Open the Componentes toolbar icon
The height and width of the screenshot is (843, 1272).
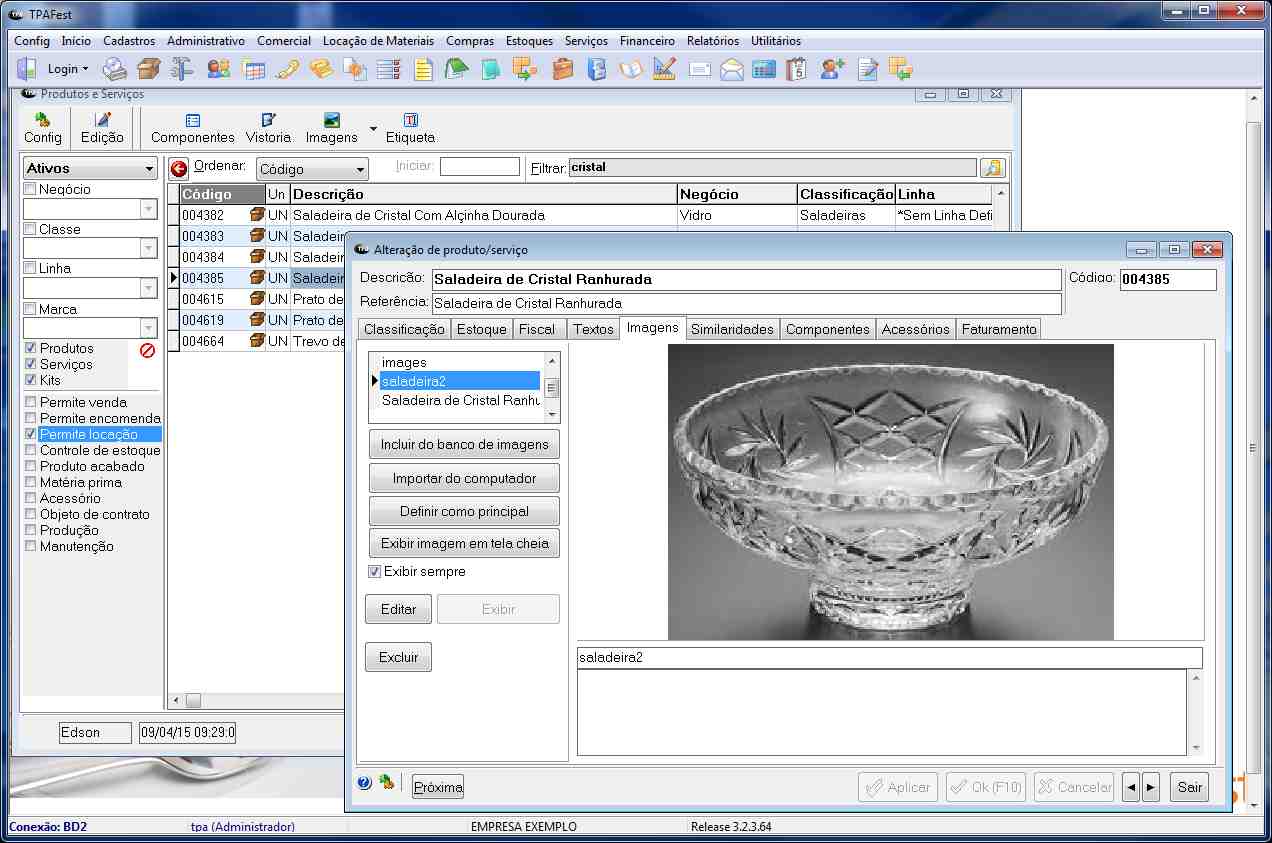tap(193, 128)
